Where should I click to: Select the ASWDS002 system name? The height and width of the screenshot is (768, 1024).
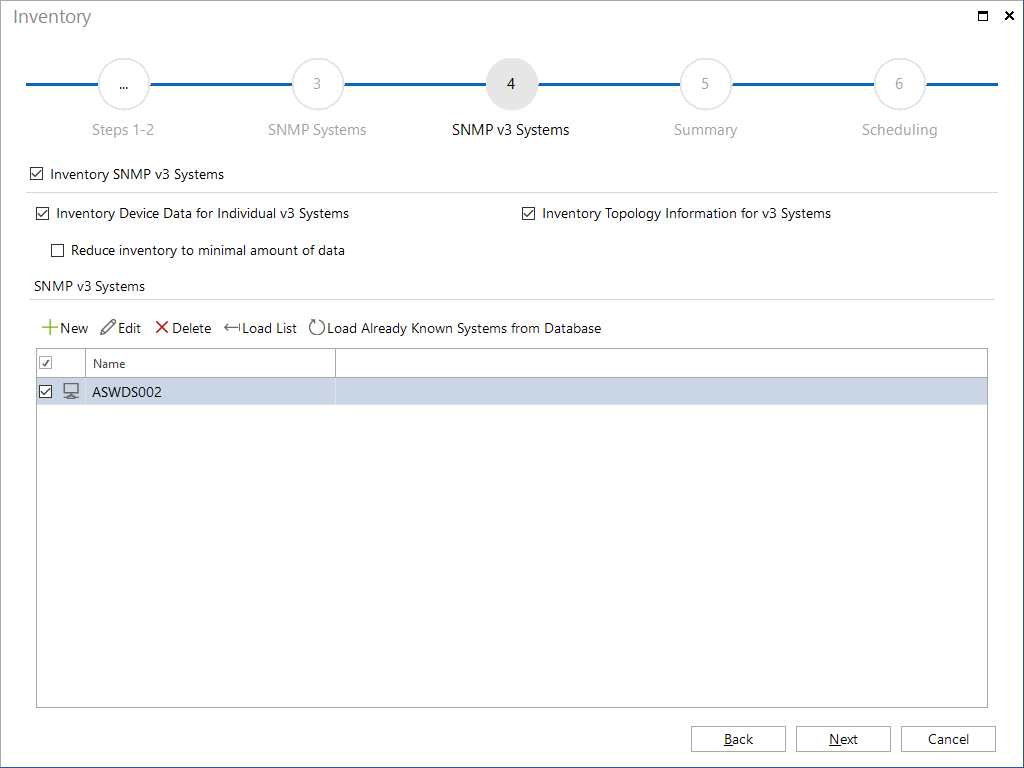(127, 392)
